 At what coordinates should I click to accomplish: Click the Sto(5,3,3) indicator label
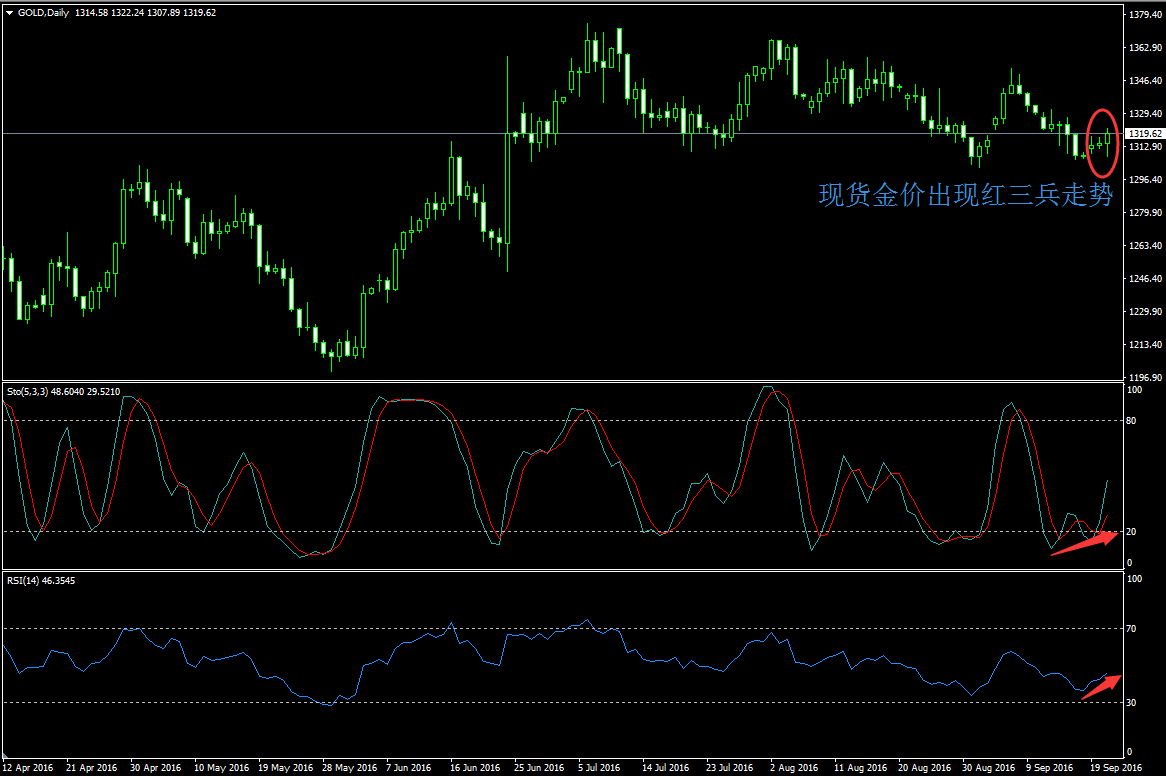[28, 392]
